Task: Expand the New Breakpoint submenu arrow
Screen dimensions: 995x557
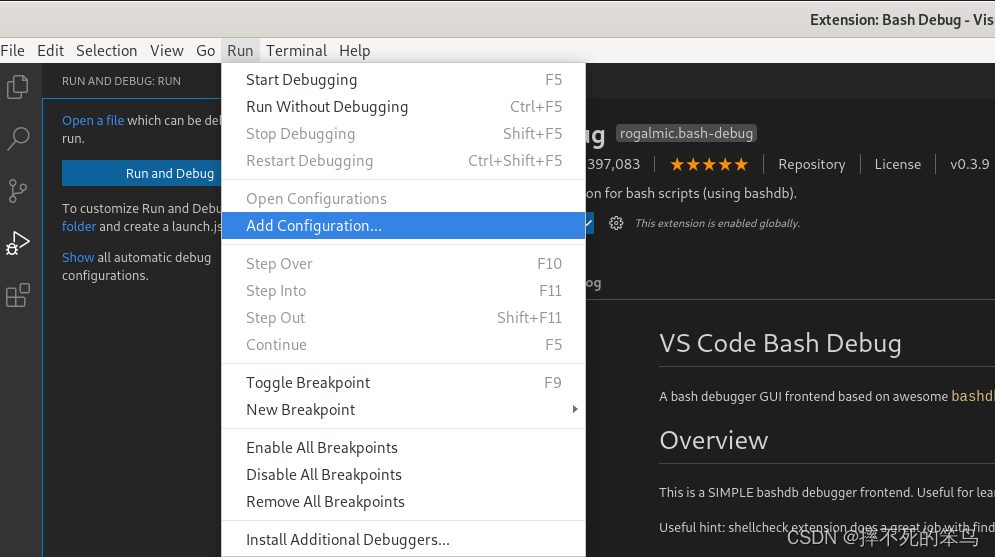Action: [x=575, y=409]
